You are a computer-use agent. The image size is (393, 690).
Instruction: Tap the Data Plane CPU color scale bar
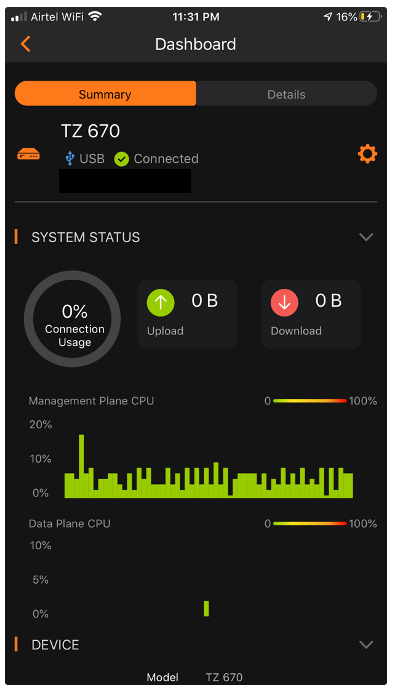[310, 524]
